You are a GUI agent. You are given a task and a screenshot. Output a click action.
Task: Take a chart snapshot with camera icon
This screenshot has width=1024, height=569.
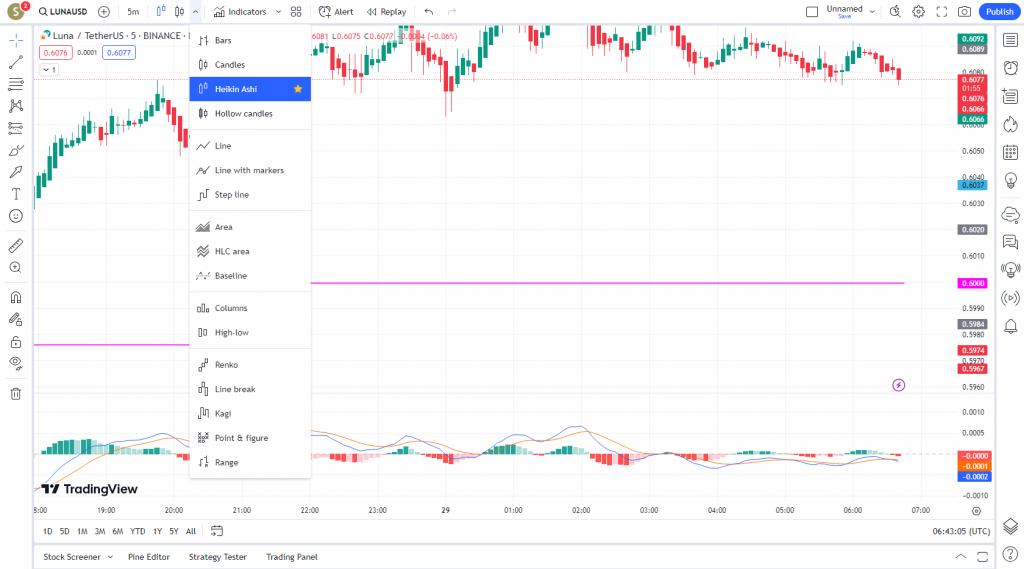[x=965, y=12]
